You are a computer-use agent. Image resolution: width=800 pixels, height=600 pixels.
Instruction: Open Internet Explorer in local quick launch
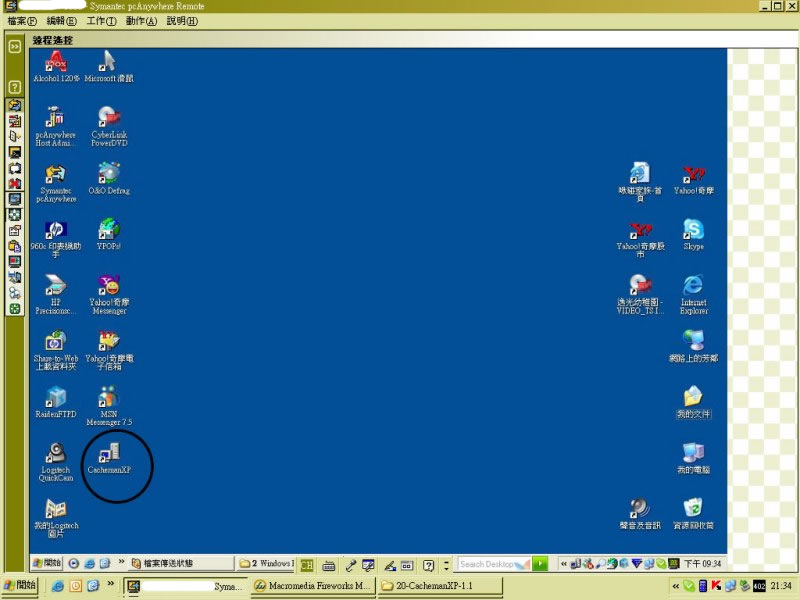(57, 586)
